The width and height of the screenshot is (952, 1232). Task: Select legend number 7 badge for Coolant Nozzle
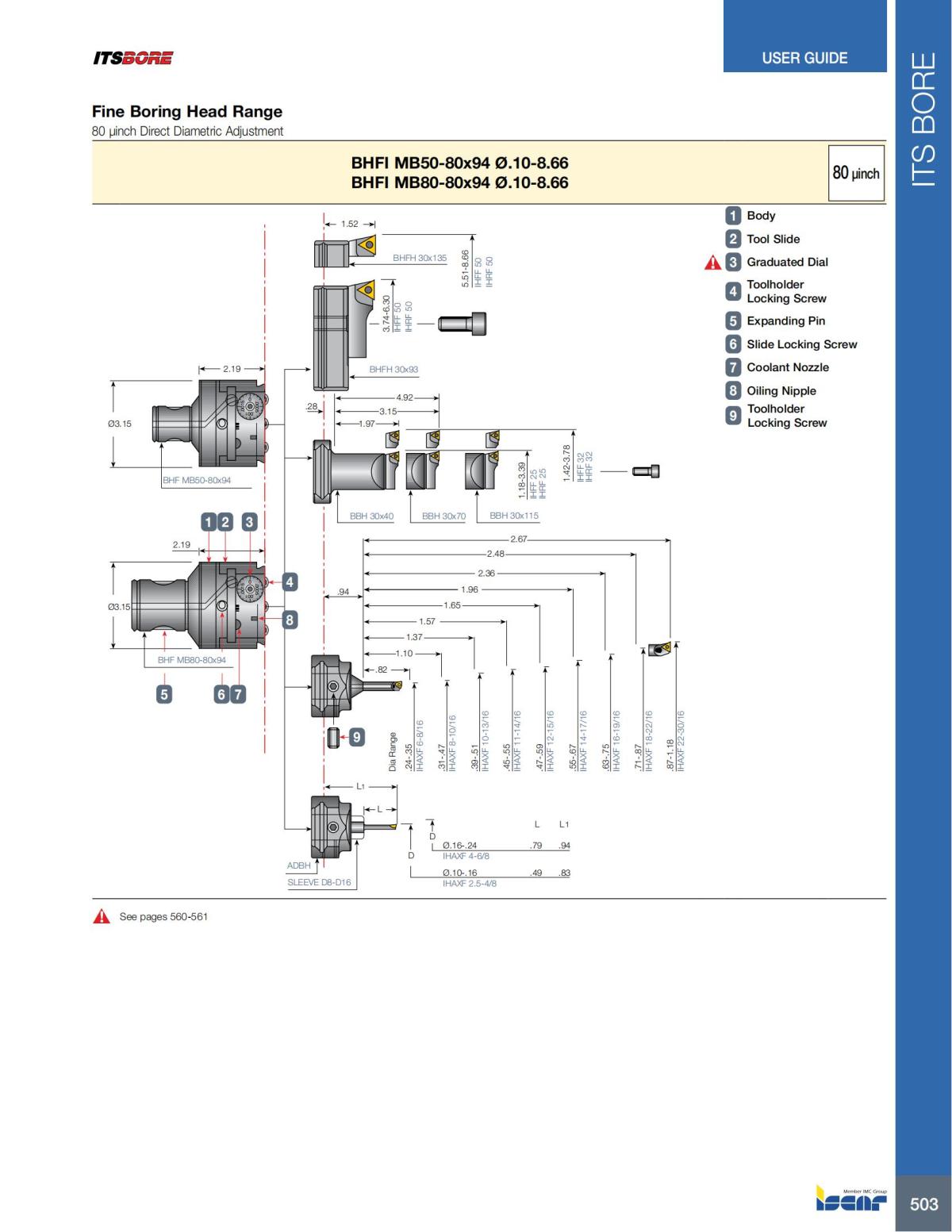733,367
